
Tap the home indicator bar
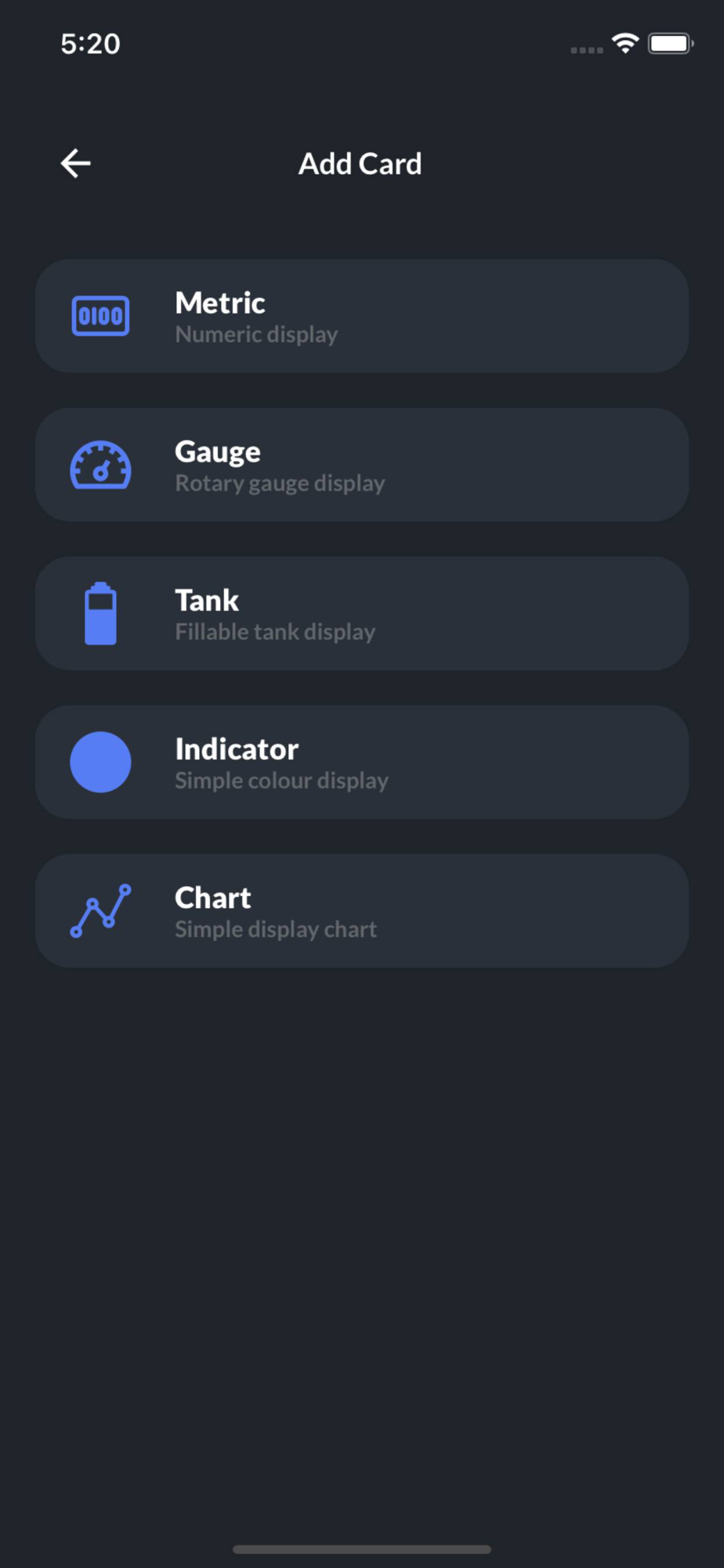coord(362,1549)
